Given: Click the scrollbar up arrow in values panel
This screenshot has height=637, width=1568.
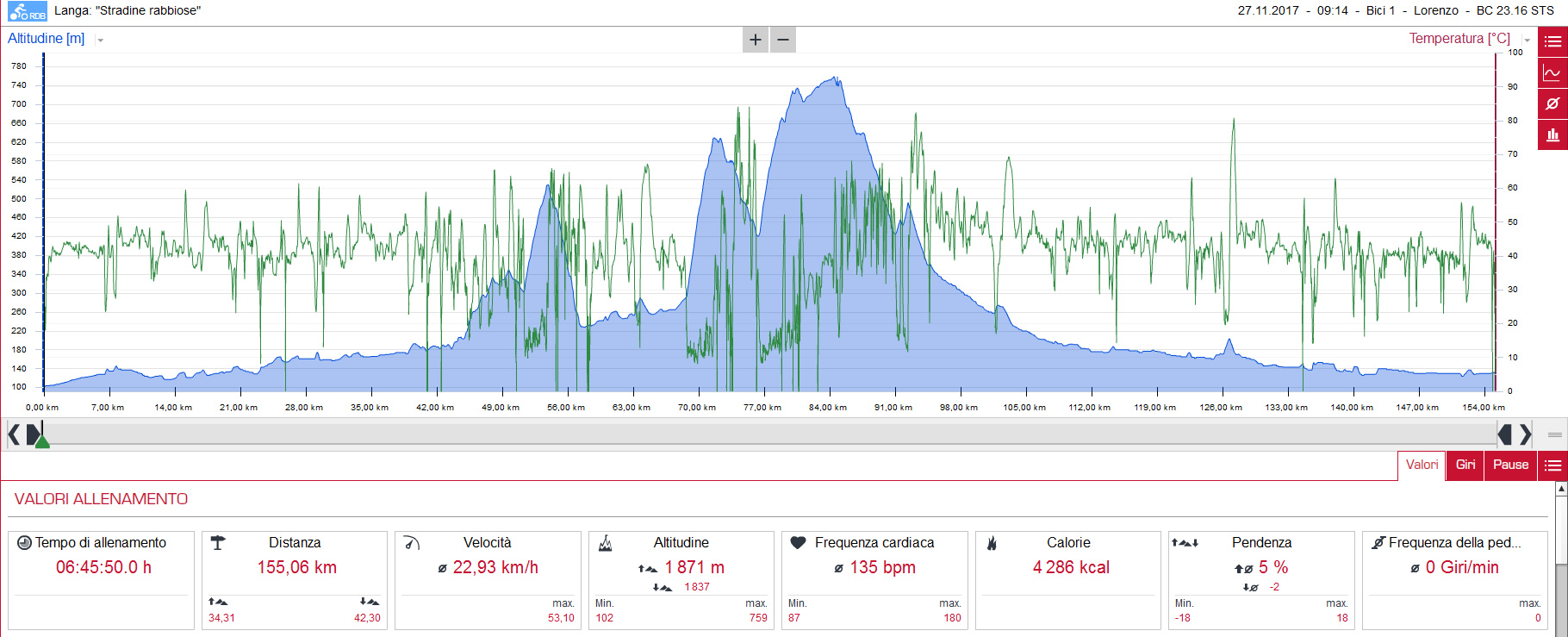Looking at the screenshot, I should pos(1561,489).
